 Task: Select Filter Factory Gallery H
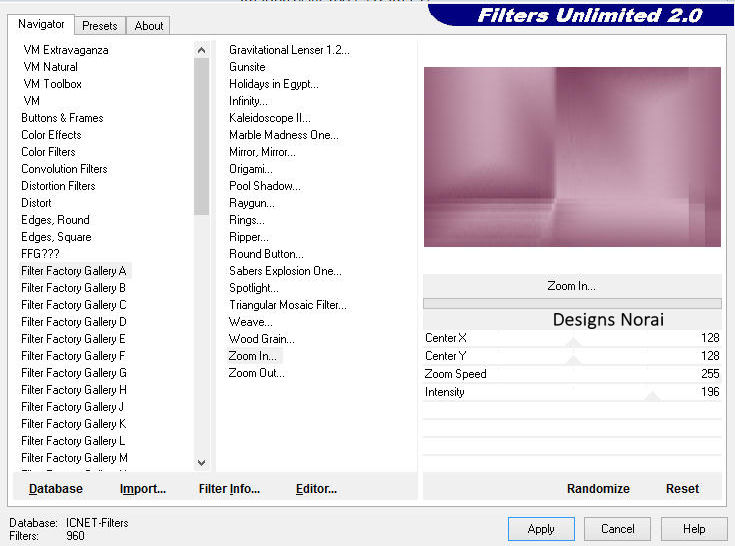[x=74, y=390]
